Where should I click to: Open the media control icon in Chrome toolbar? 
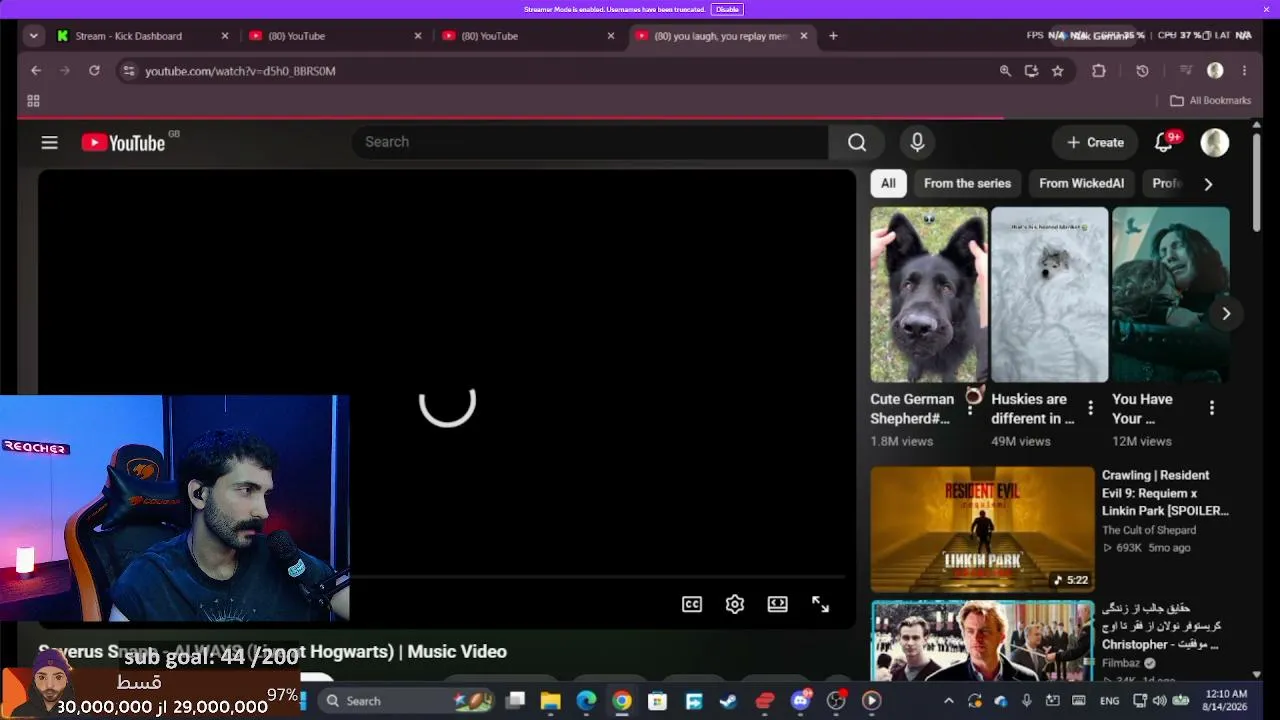pyautogui.click(x=1186, y=71)
